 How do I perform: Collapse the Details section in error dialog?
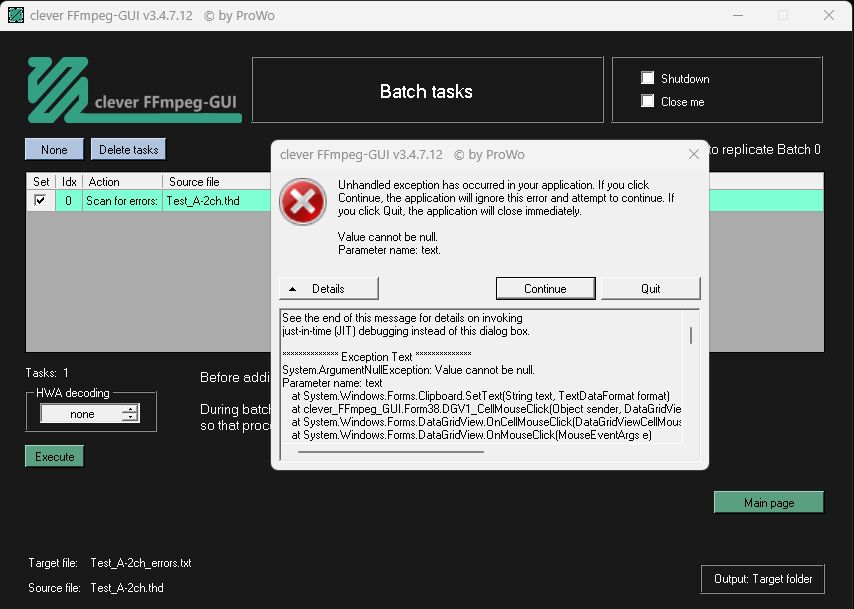pos(328,289)
